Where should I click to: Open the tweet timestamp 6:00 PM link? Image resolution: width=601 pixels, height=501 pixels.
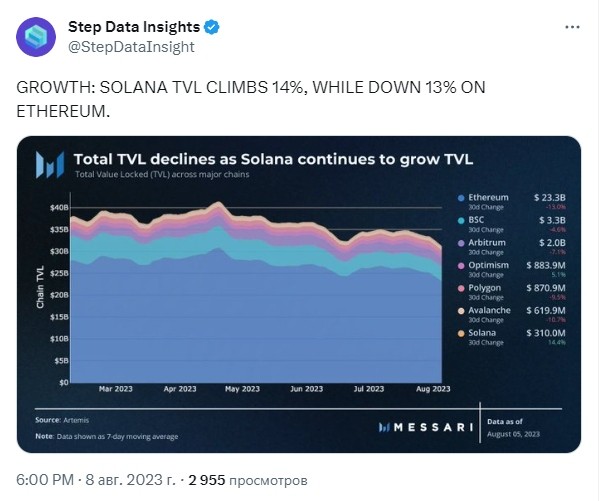[x=45, y=480]
